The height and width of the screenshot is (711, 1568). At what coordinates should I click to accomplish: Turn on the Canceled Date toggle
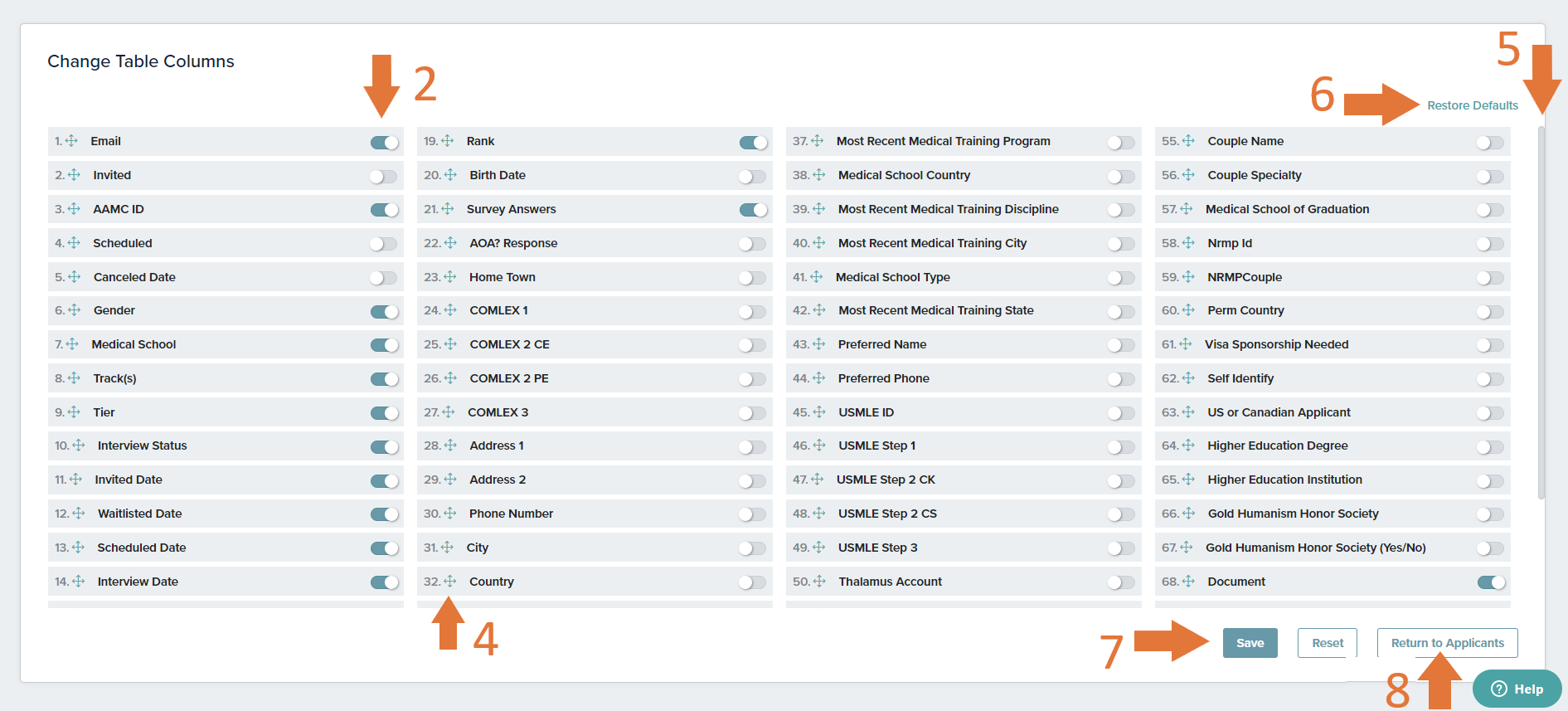(x=383, y=278)
